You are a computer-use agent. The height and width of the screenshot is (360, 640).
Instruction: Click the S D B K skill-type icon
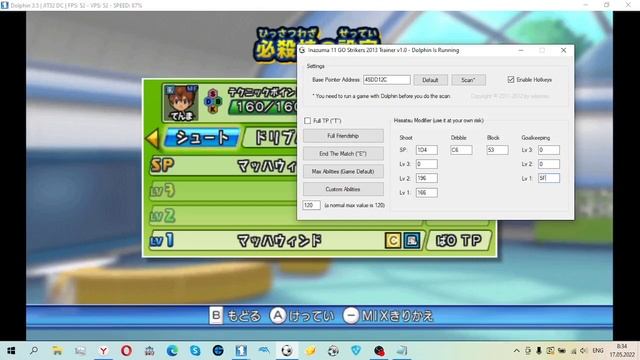tap(213, 101)
